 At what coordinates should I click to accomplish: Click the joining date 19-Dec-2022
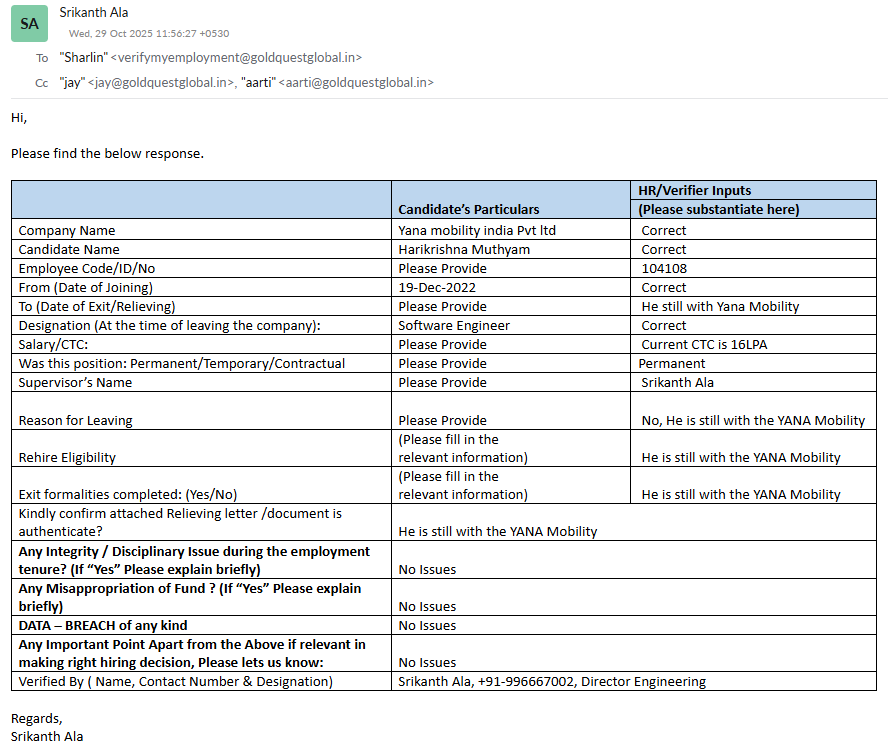click(436, 287)
